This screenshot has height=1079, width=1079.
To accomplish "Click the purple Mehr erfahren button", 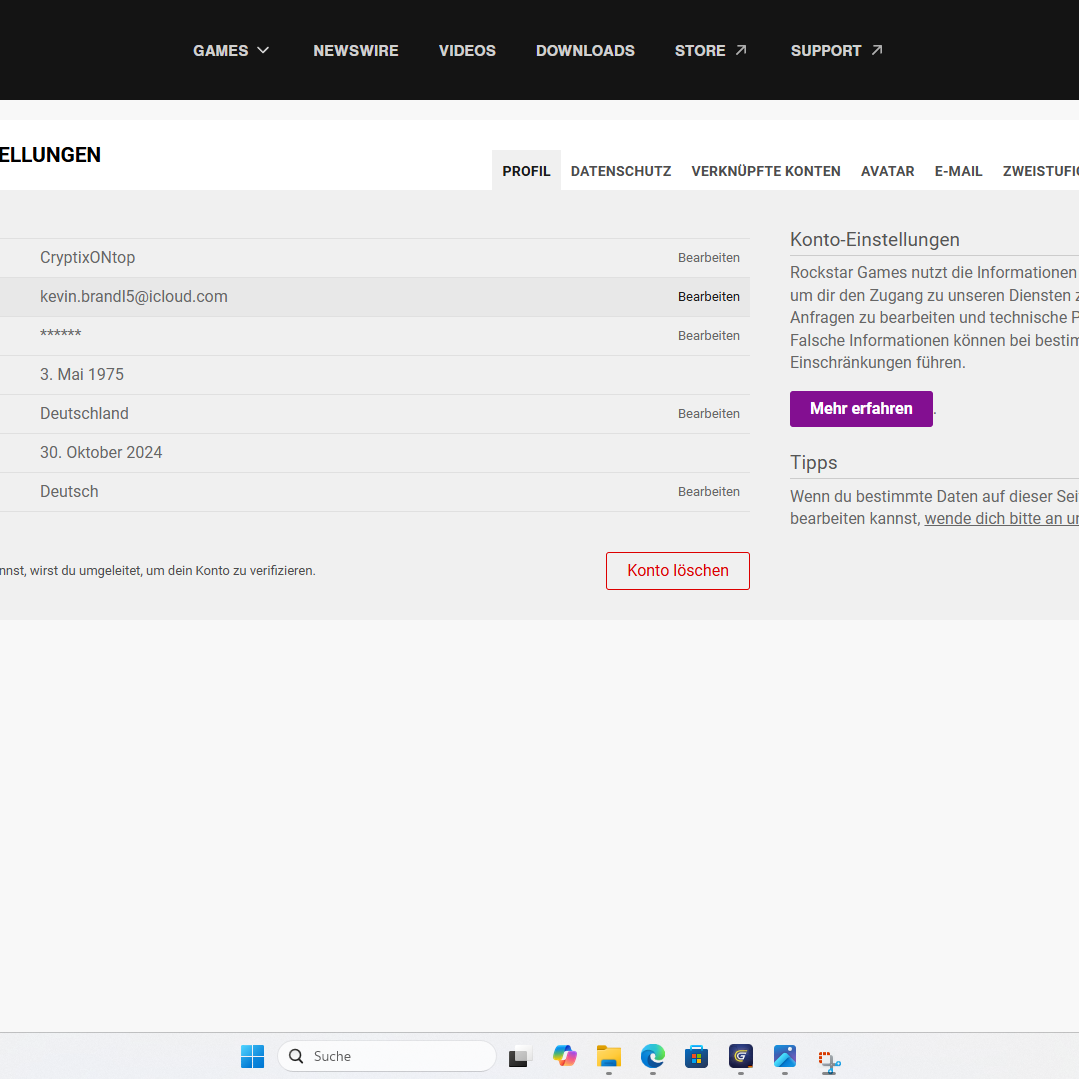I will tap(861, 409).
